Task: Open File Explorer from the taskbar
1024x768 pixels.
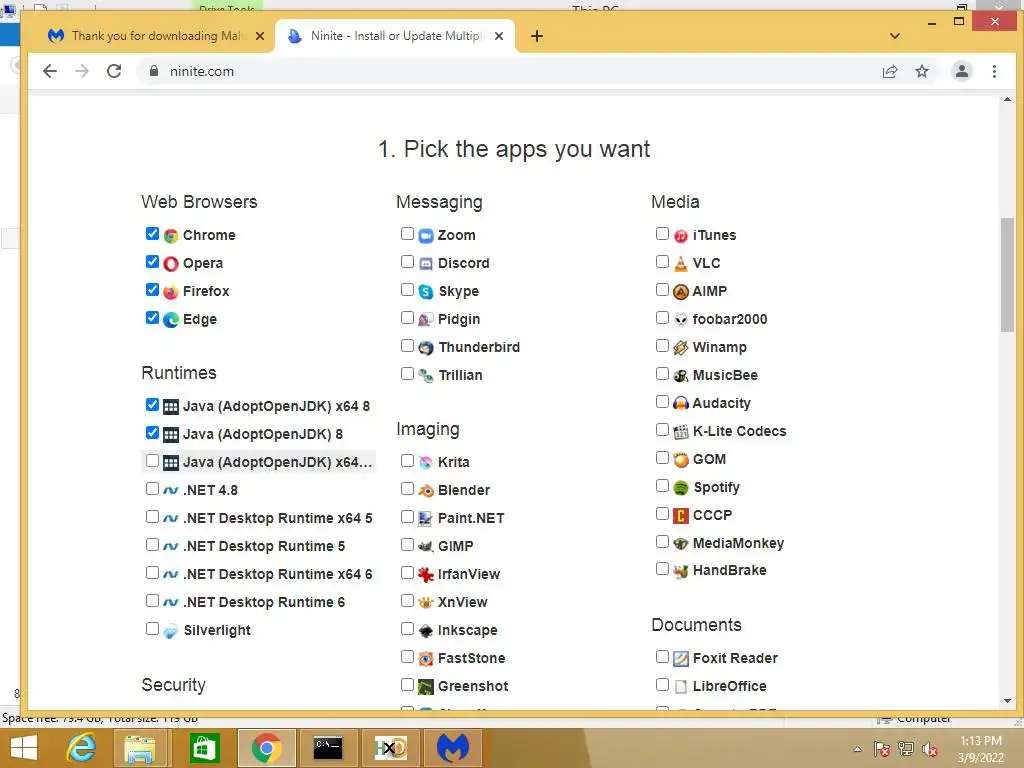Action: click(x=140, y=748)
